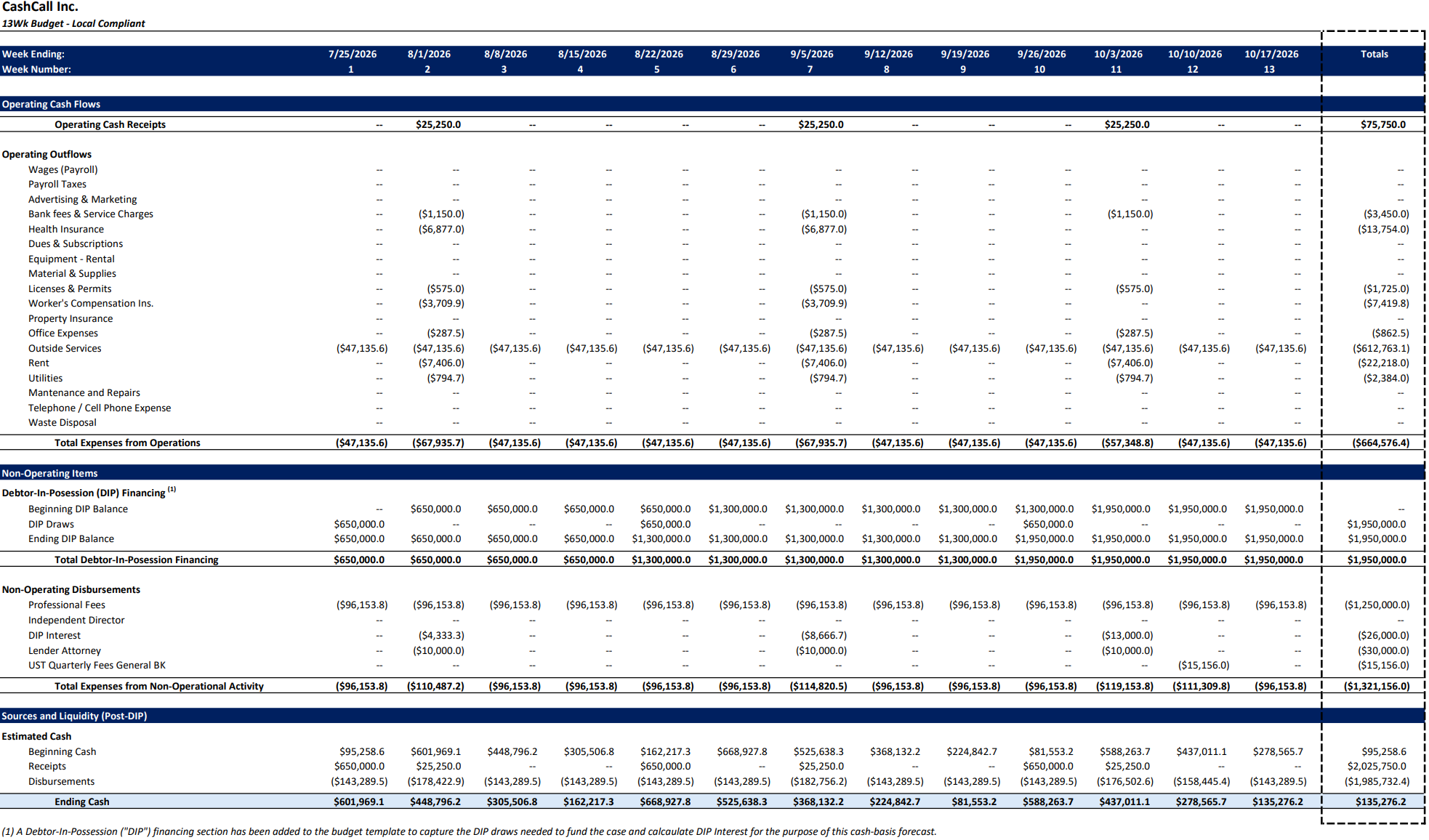The width and height of the screenshot is (1429, 840).
Task: Click the 9/5/2026 week ending header
Action: (x=812, y=54)
